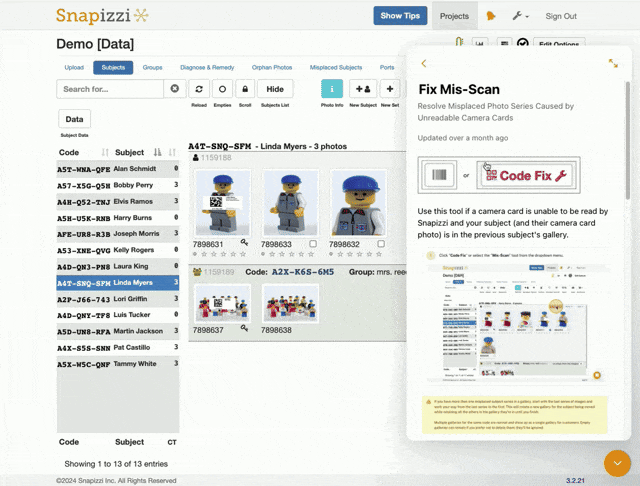This screenshot has width=640, height=486.
Task: Click the help panel vertical scrollbar
Action: click(x=627, y=141)
